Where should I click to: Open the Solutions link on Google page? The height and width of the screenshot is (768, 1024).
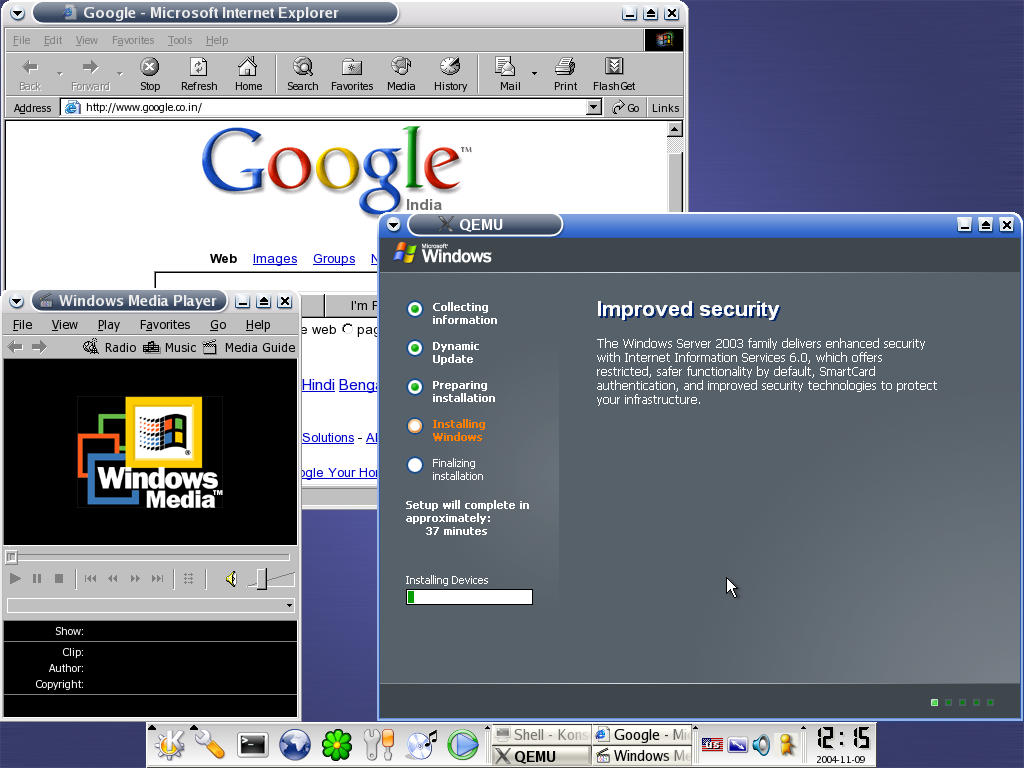coord(328,438)
